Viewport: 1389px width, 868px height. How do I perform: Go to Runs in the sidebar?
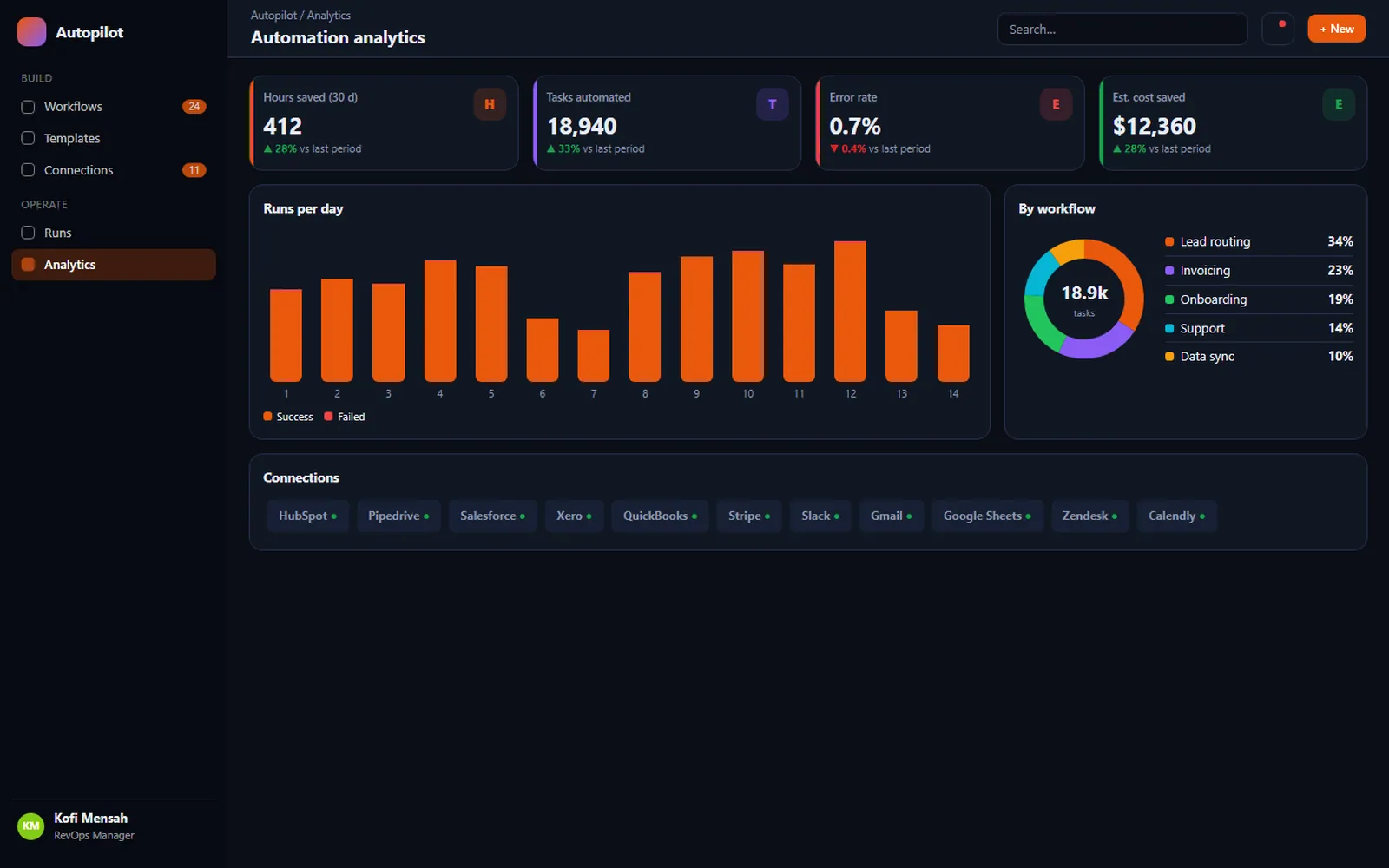coord(114,233)
